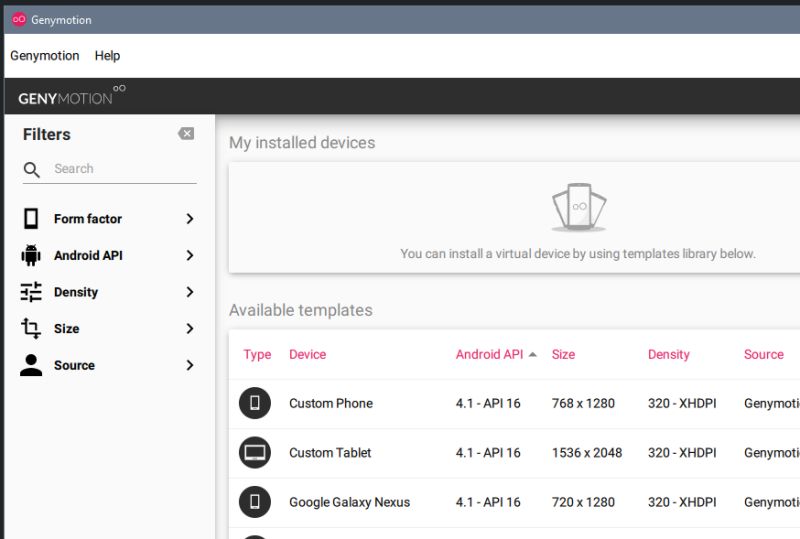The height and width of the screenshot is (539, 800).
Task: Expand the Source filter chevron
Action: tap(190, 365)
